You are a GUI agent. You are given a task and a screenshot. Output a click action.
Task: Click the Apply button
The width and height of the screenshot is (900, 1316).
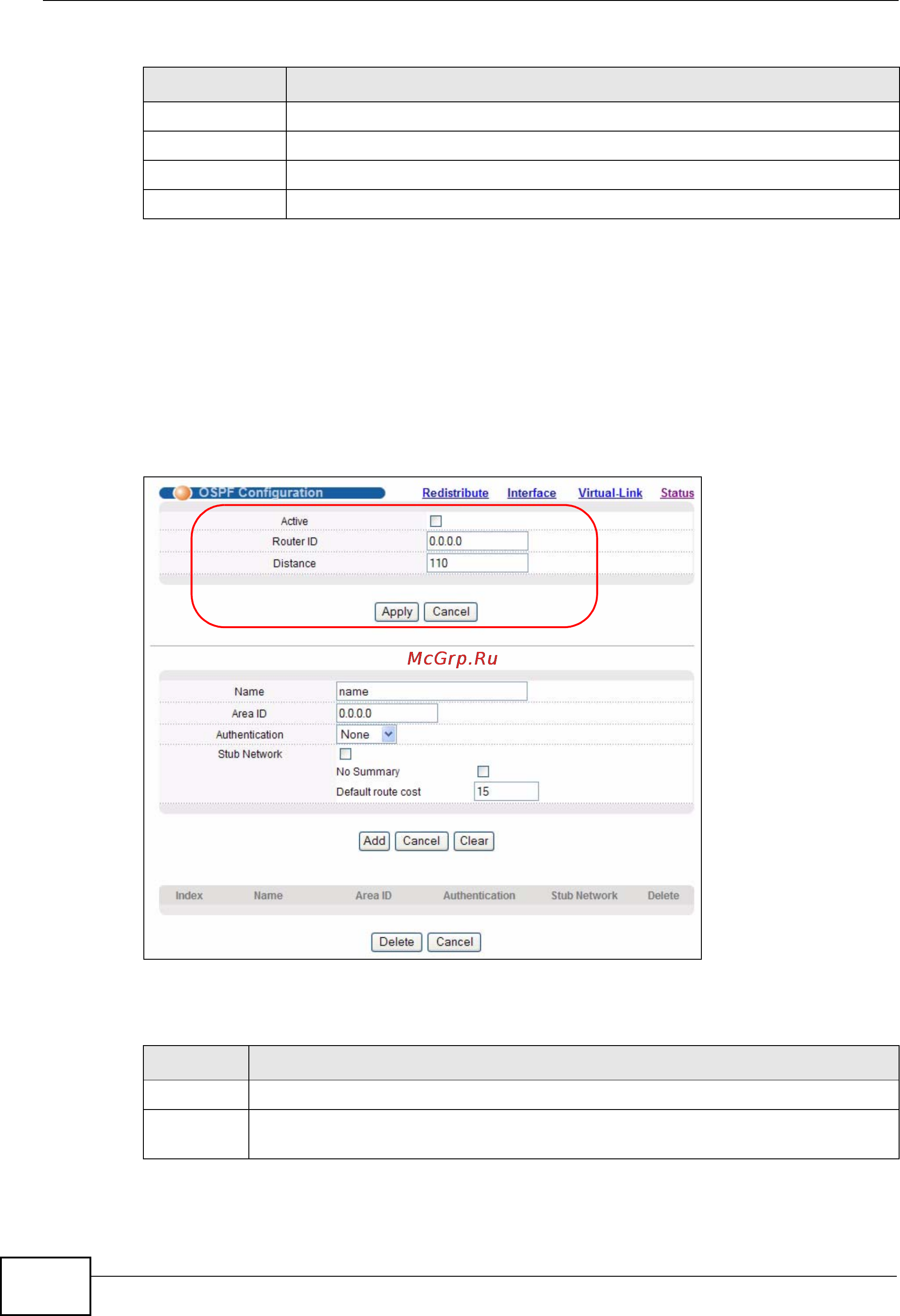[x=397, y=612]
